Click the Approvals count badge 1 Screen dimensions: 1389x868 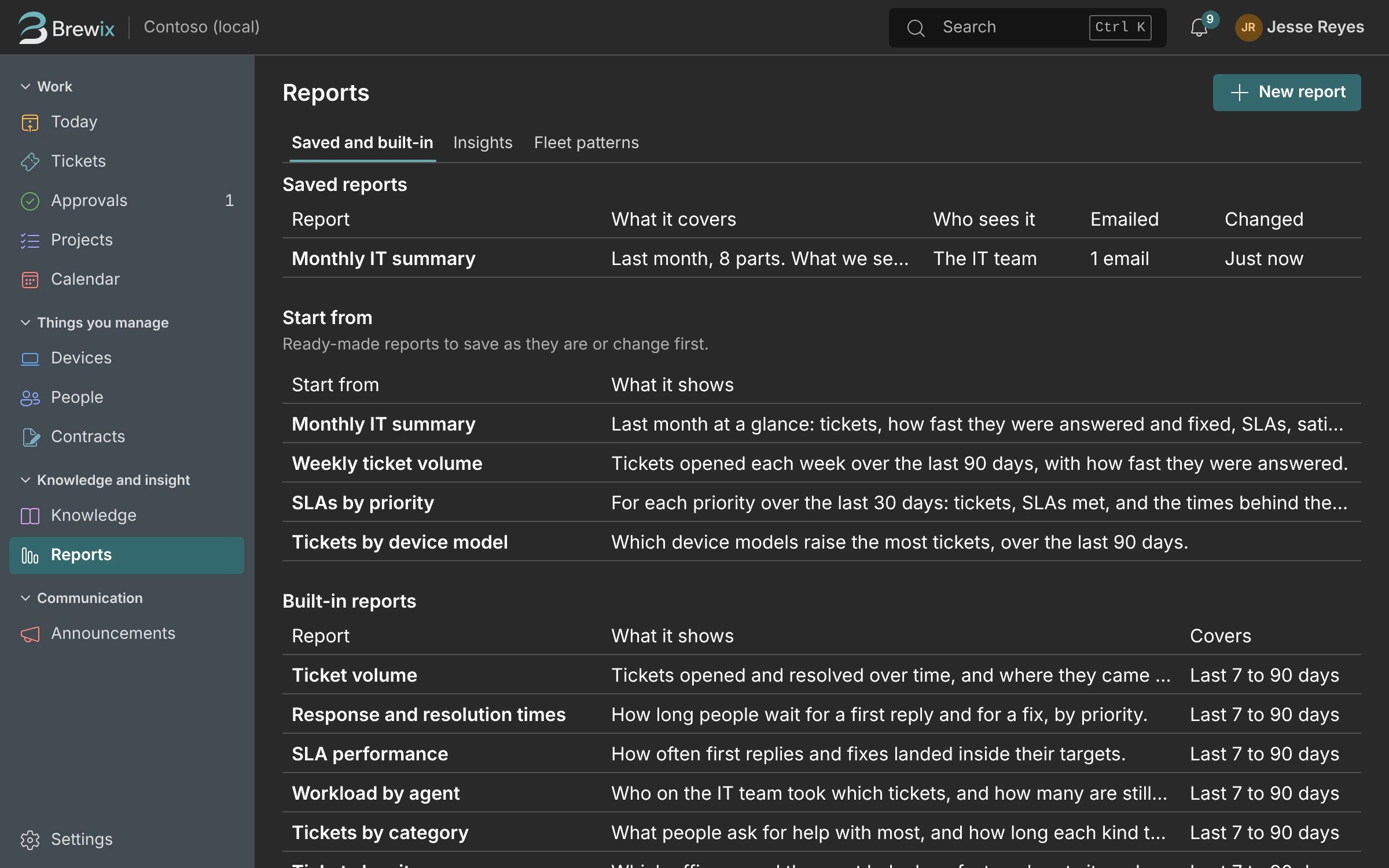(x=229, y=200)
